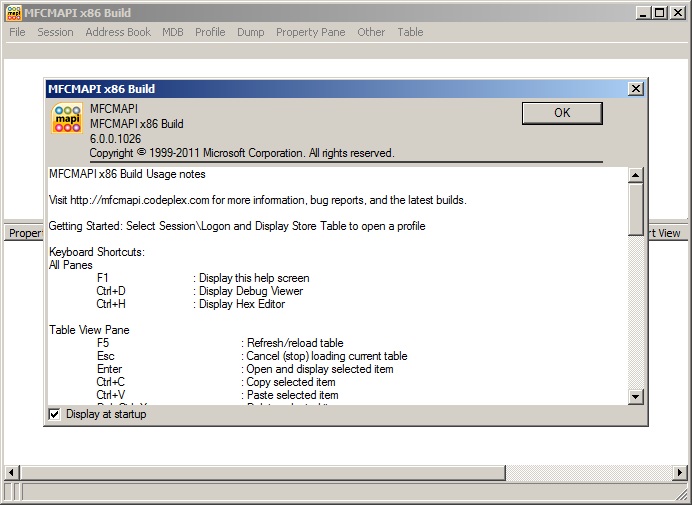The image size is (692, 505).
Task: Click the main window resize grip corner
Action: (x=681, y=494)
